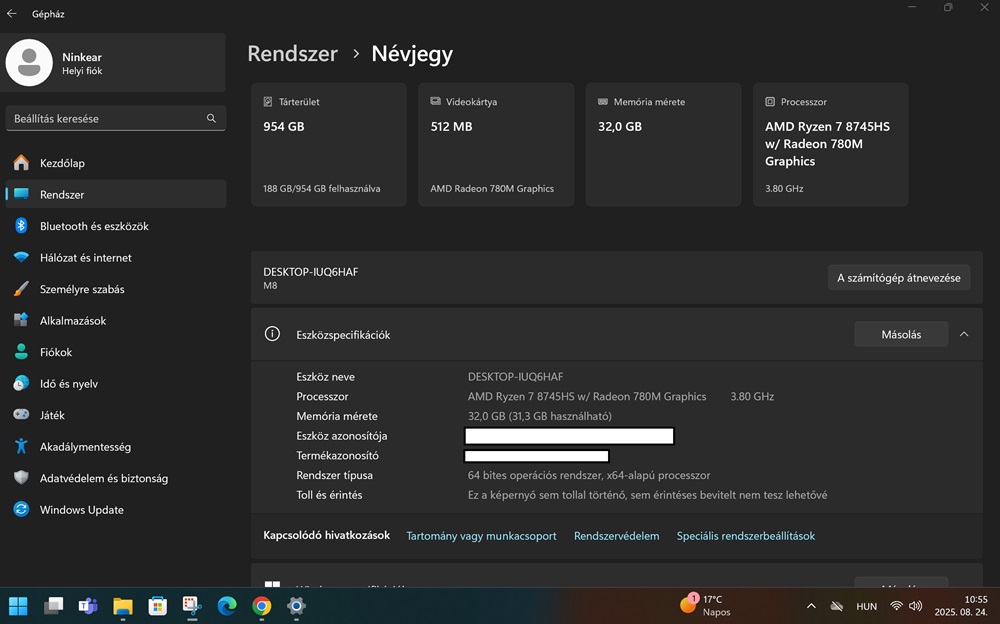The height and width of the screenshot is (624, 1000).
Task: Open Személyre szabás page
Action: (x=82, y=289)
